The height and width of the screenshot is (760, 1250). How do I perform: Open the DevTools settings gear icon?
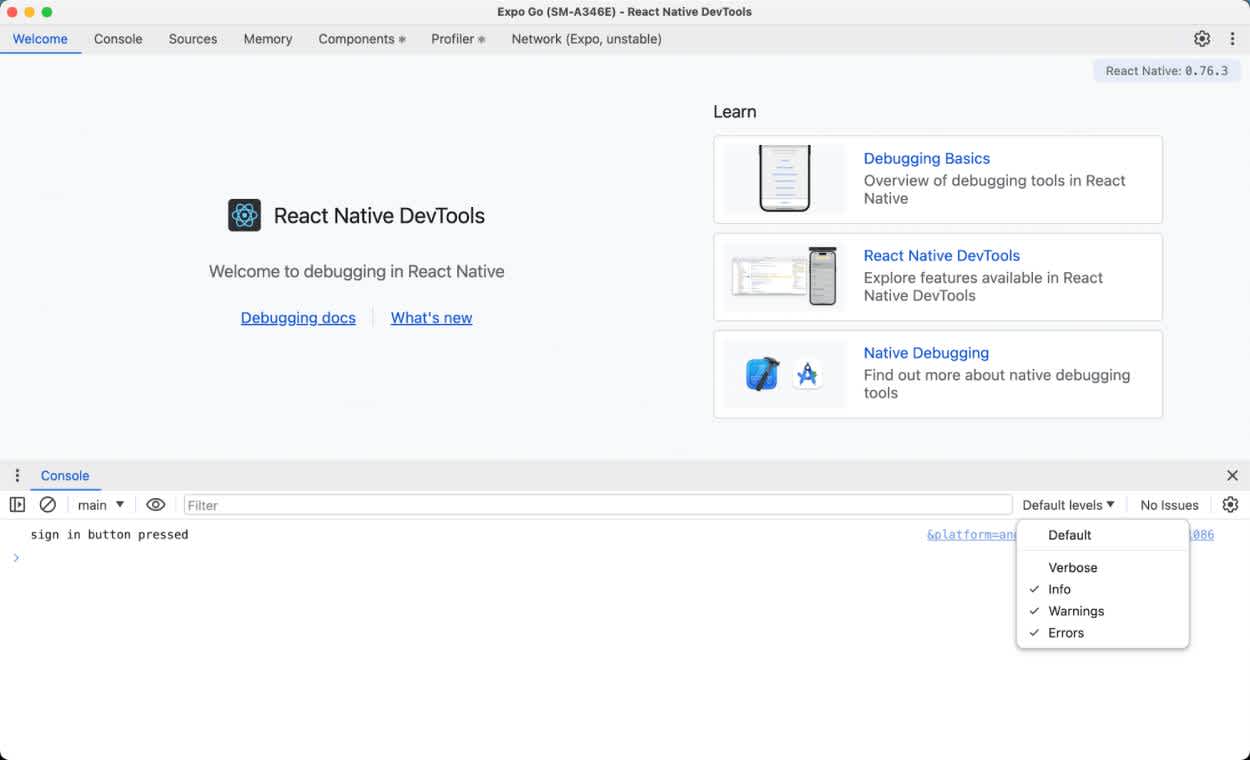tap(1202, 38)
